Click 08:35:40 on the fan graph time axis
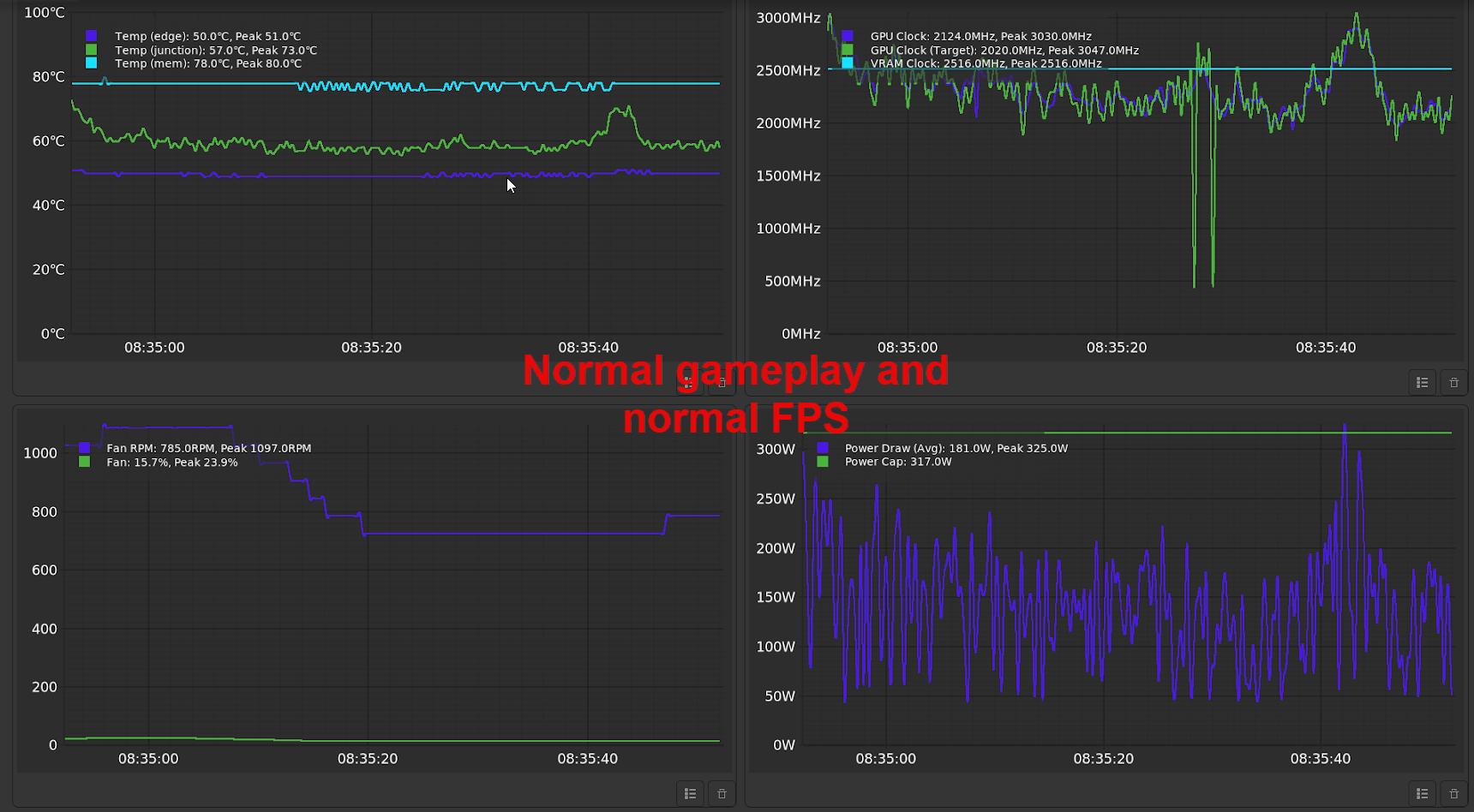 click(587, 759)
